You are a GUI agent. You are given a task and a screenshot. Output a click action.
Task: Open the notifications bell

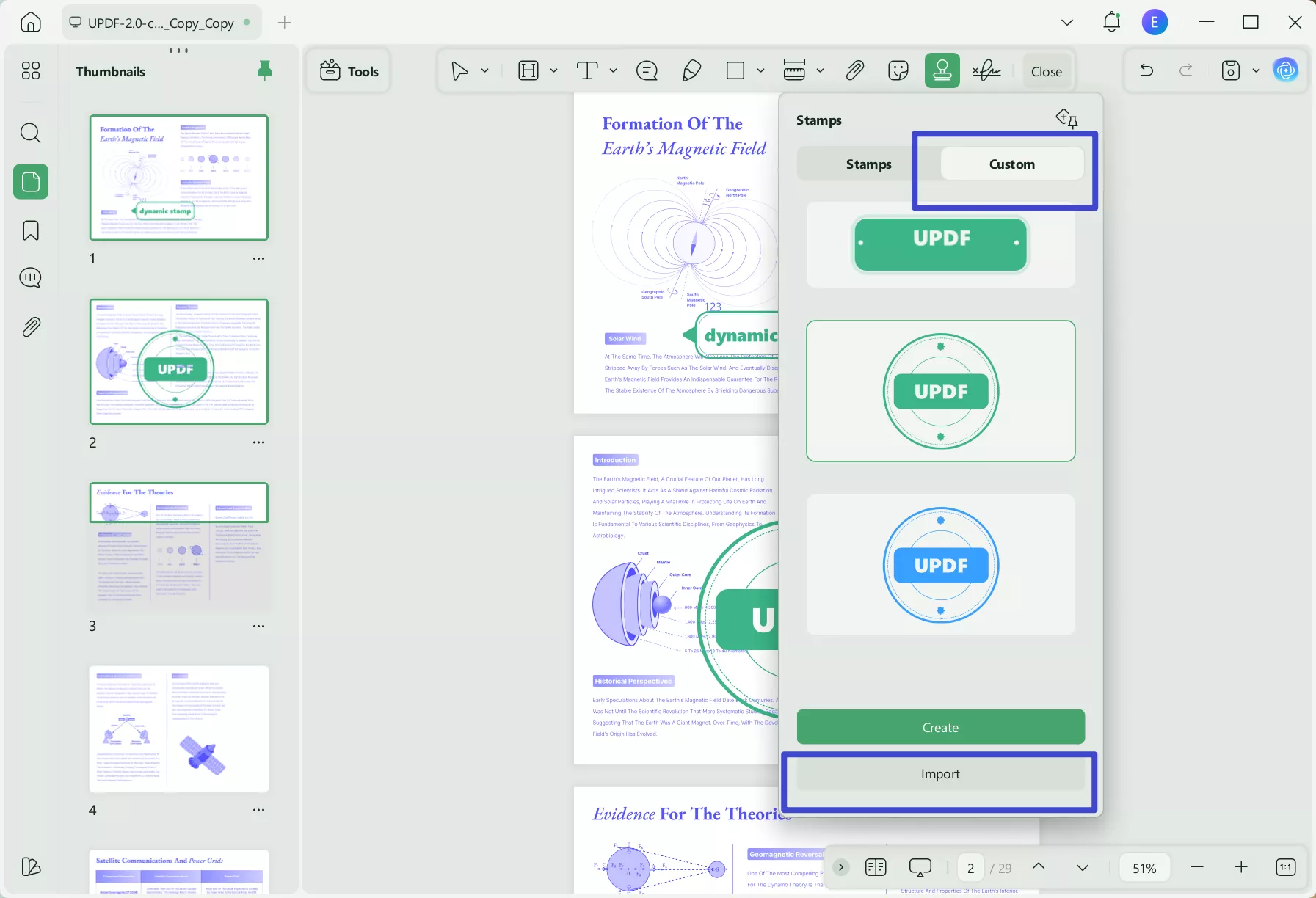pyautogui.click(x=1111, y=22)
